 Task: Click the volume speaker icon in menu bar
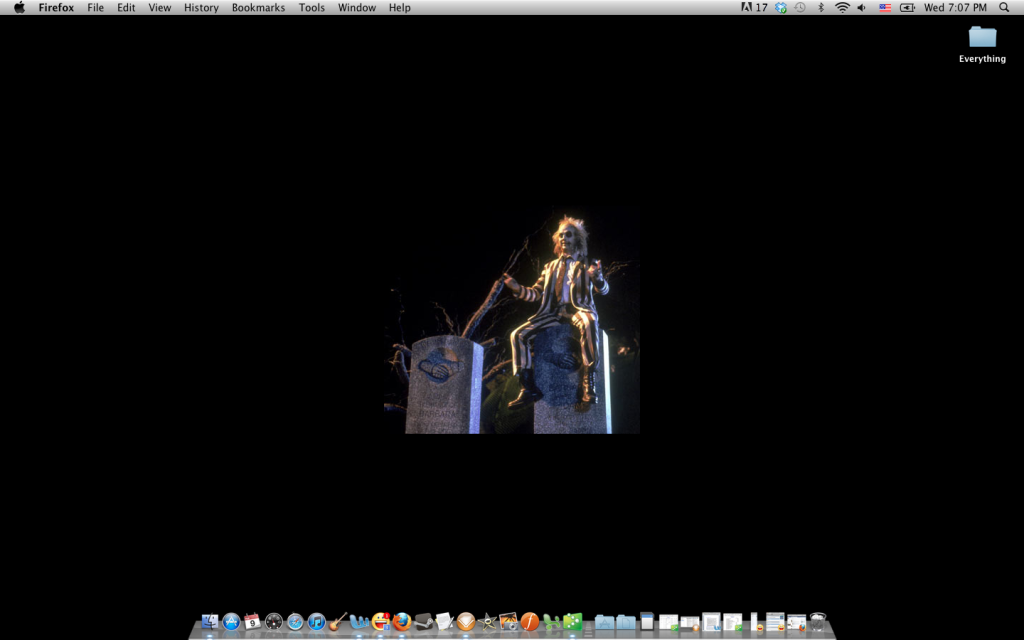point(862,7)
